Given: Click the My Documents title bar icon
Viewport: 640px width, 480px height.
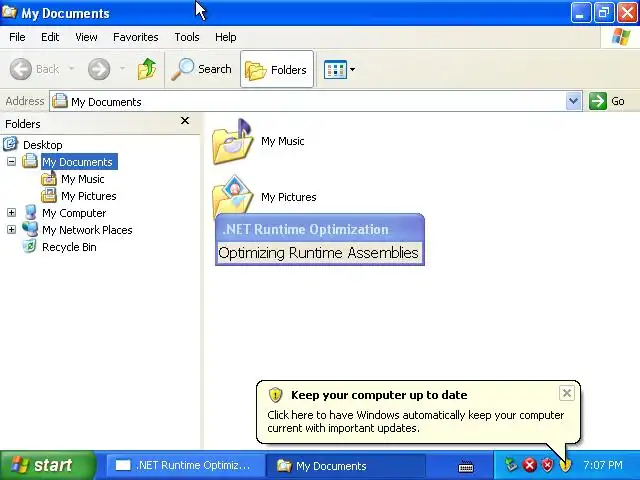Looking at the screenshot, I should (x=9, y=12).
